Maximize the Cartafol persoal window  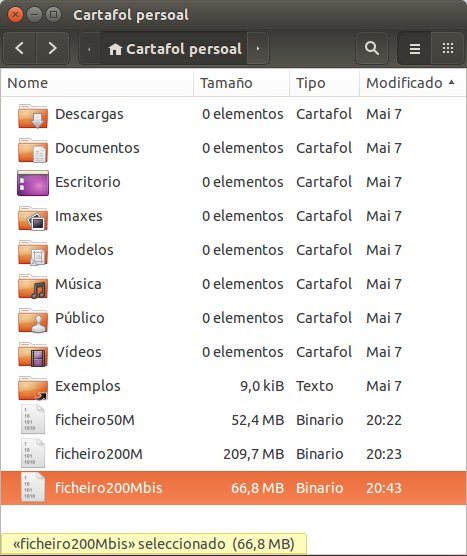point(54,15)
